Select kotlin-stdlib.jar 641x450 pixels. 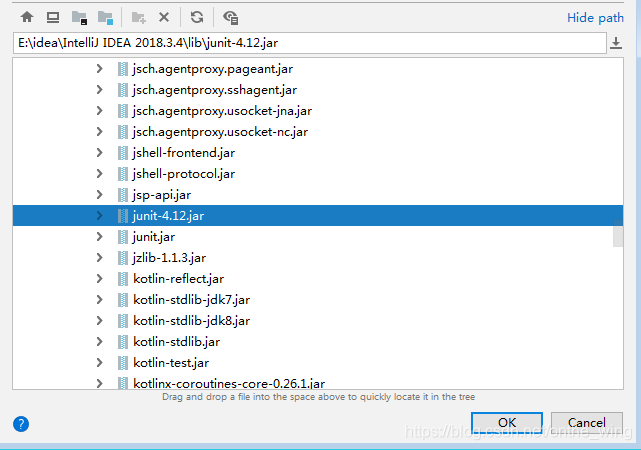[177, 342]
